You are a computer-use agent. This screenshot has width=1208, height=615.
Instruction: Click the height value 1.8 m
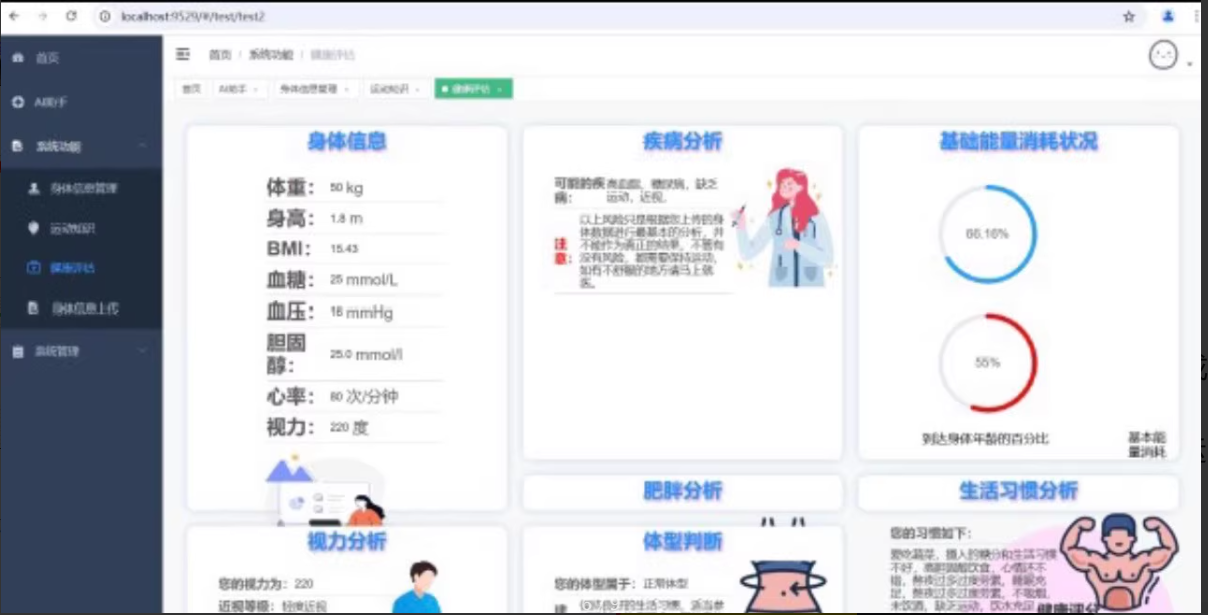(x=346, y=219)
